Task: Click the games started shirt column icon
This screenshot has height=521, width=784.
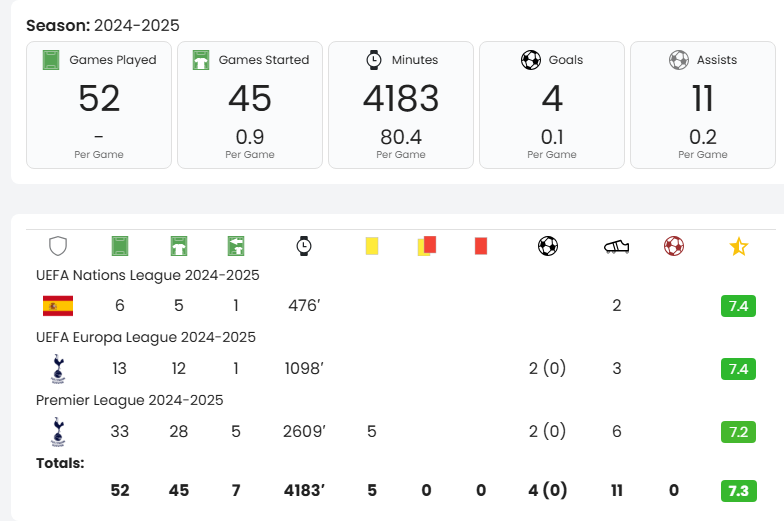Action: coord(179,246)
